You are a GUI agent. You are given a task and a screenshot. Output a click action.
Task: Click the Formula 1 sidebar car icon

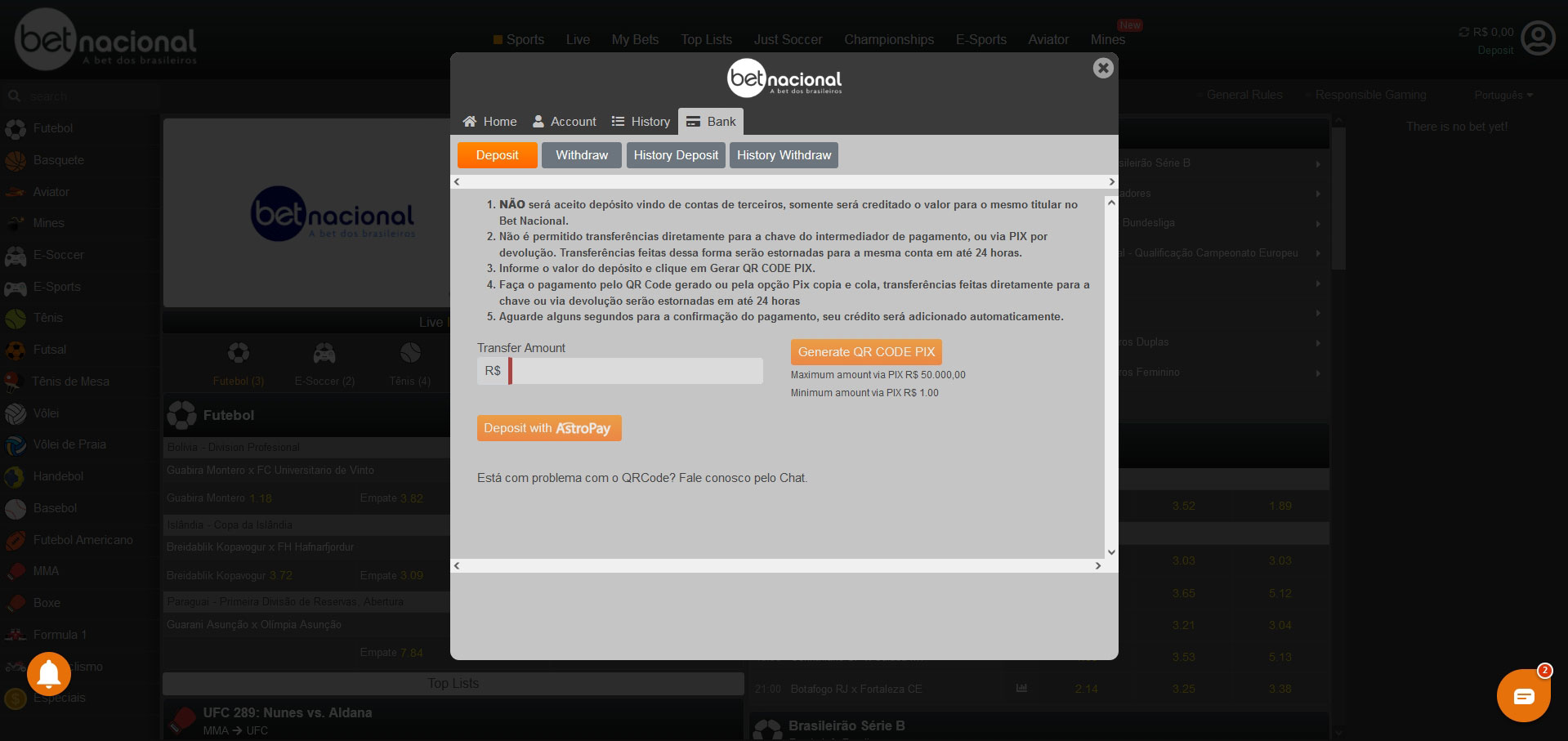(16, 635)
